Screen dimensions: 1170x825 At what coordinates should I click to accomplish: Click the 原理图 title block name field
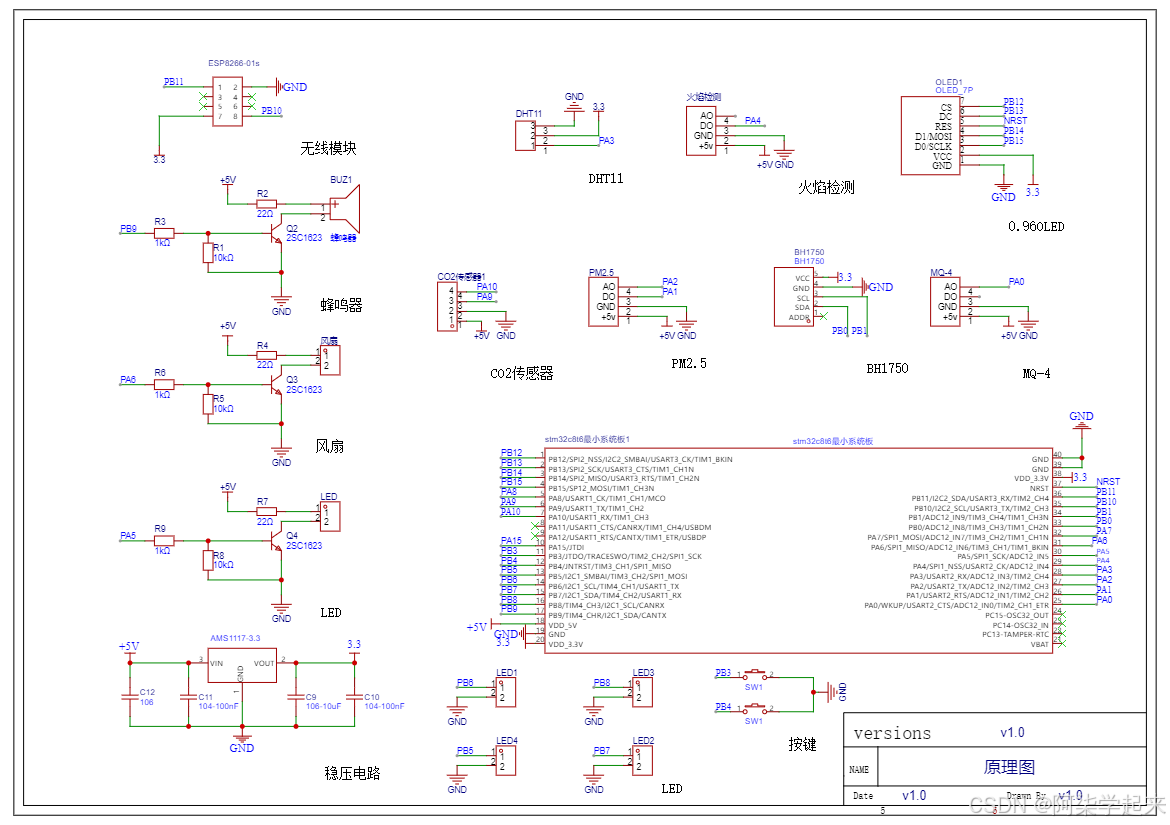click(1010, 767)
